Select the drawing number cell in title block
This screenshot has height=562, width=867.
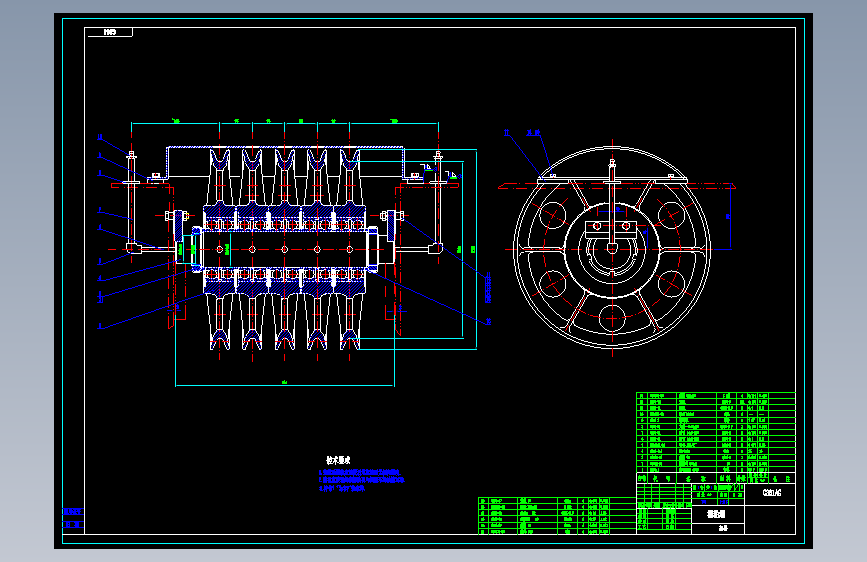pos(771,493)
